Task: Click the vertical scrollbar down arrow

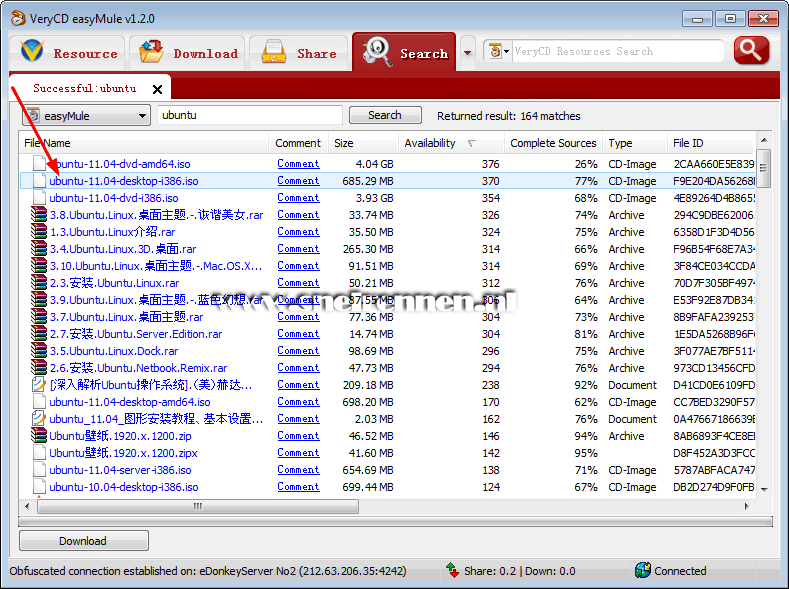Action: click(x=764, y=489)
